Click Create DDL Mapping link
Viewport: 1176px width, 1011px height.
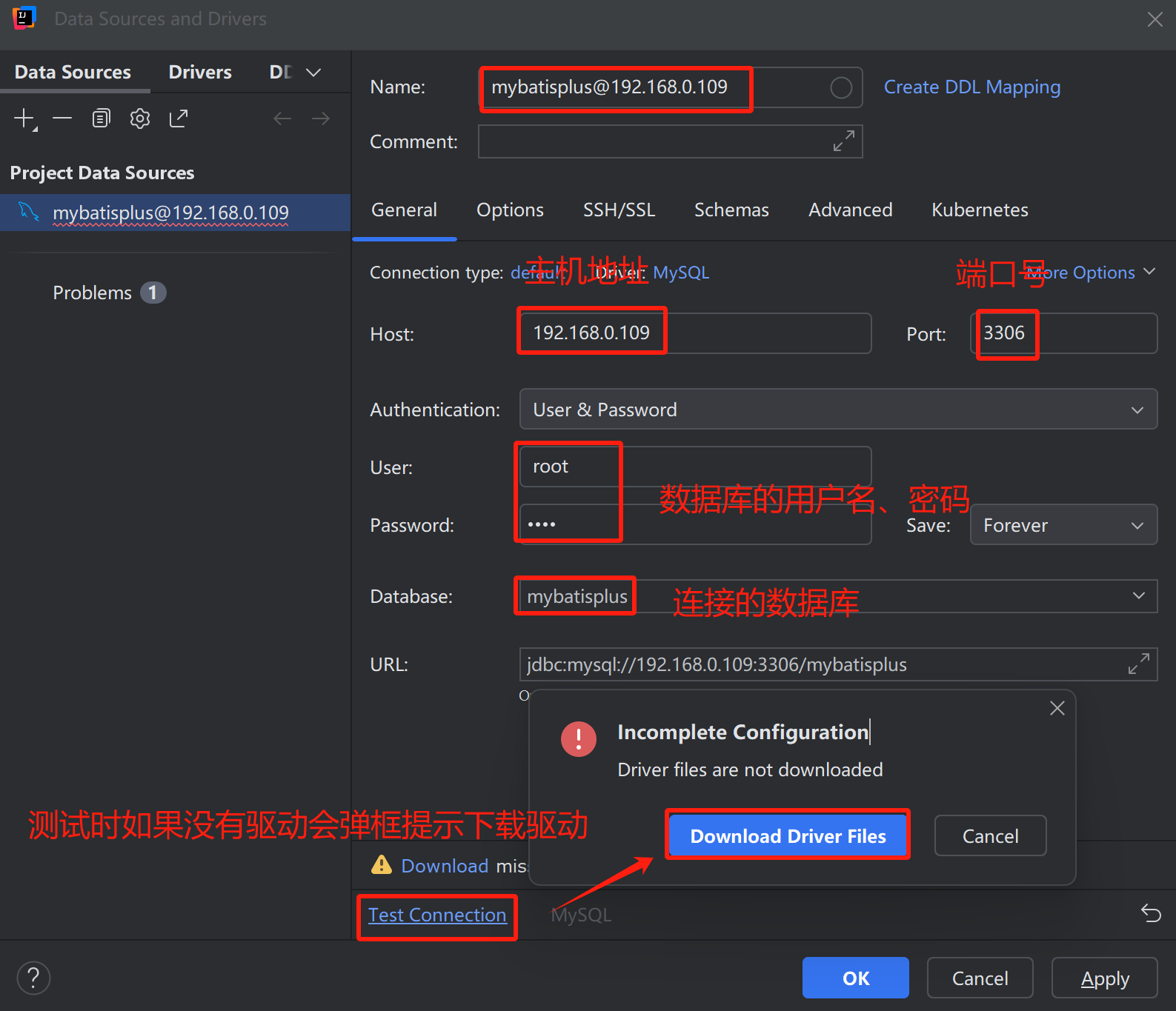(x=971, y=87)
